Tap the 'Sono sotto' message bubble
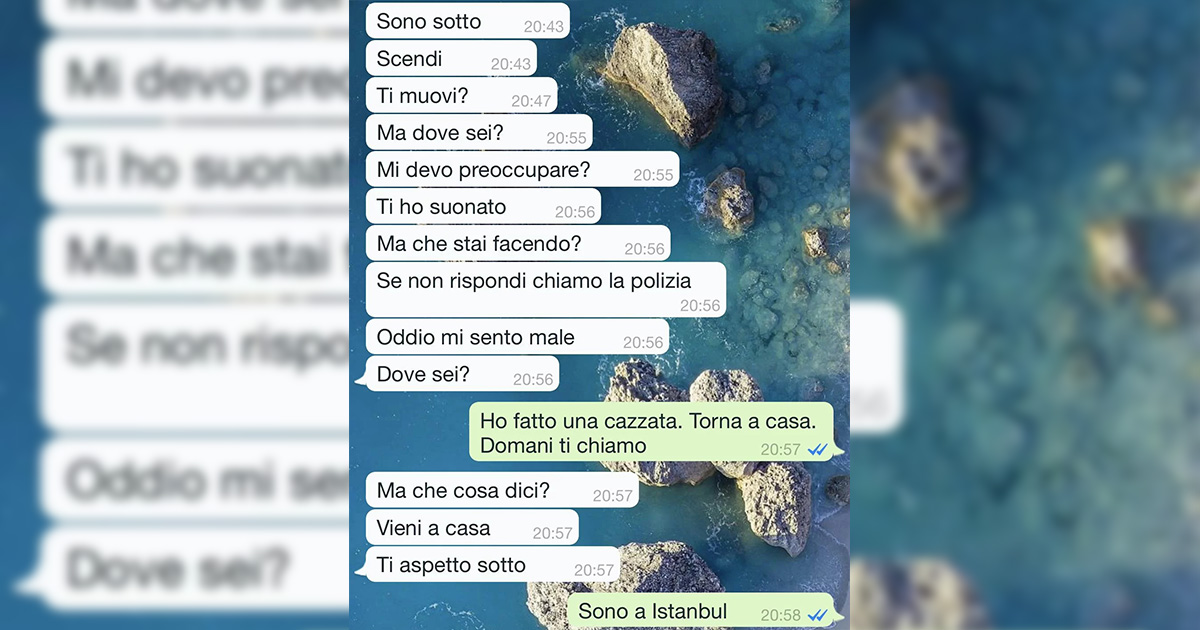 [x=467, y=21]
